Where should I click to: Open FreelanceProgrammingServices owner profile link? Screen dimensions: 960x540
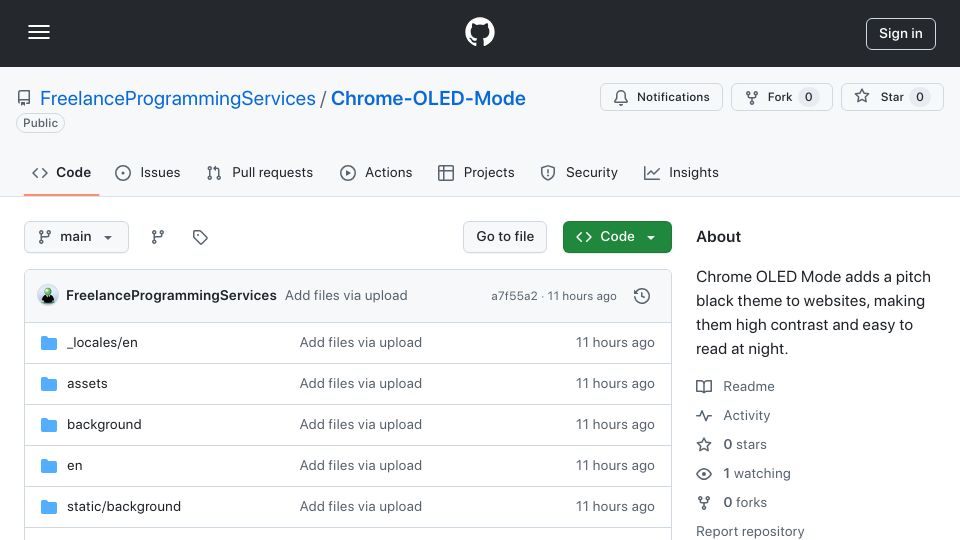(x=178, y=99)
